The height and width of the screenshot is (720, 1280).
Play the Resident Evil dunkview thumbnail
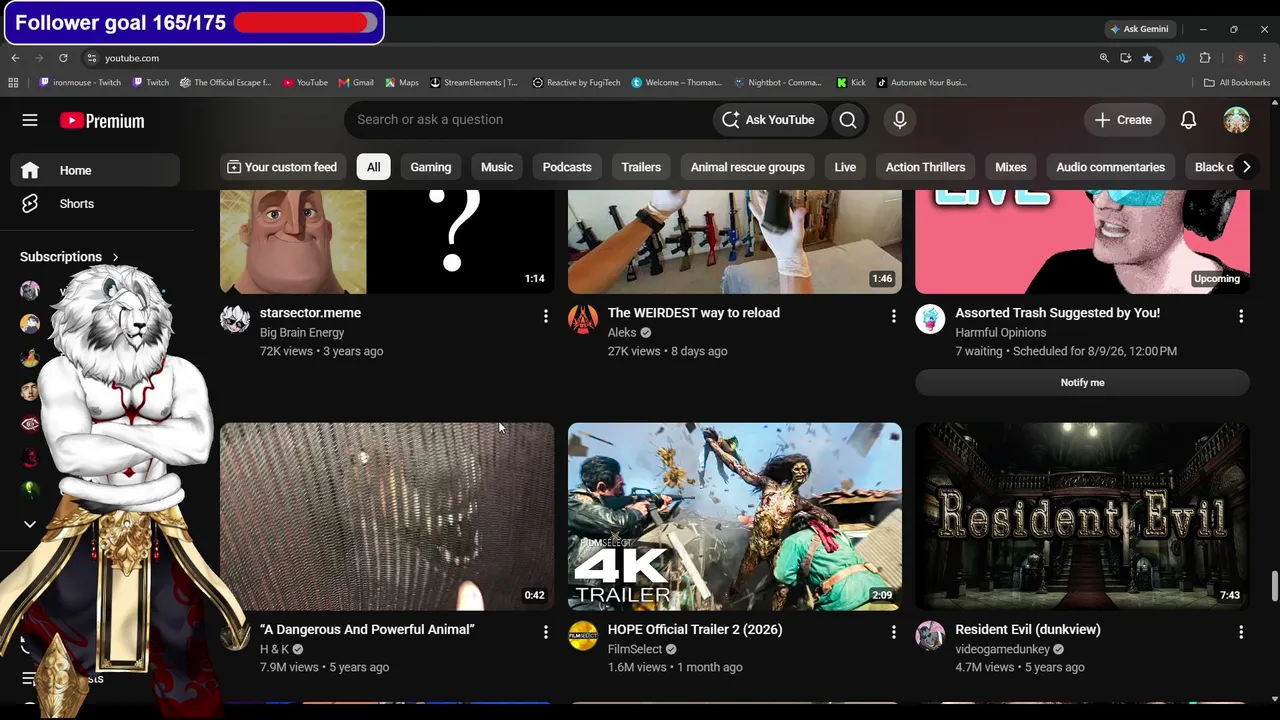click(x=1082, y=516)
